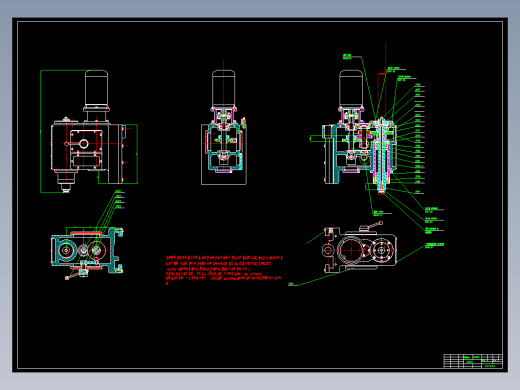Select the title block table in drawing corner

tap(473, 361)
